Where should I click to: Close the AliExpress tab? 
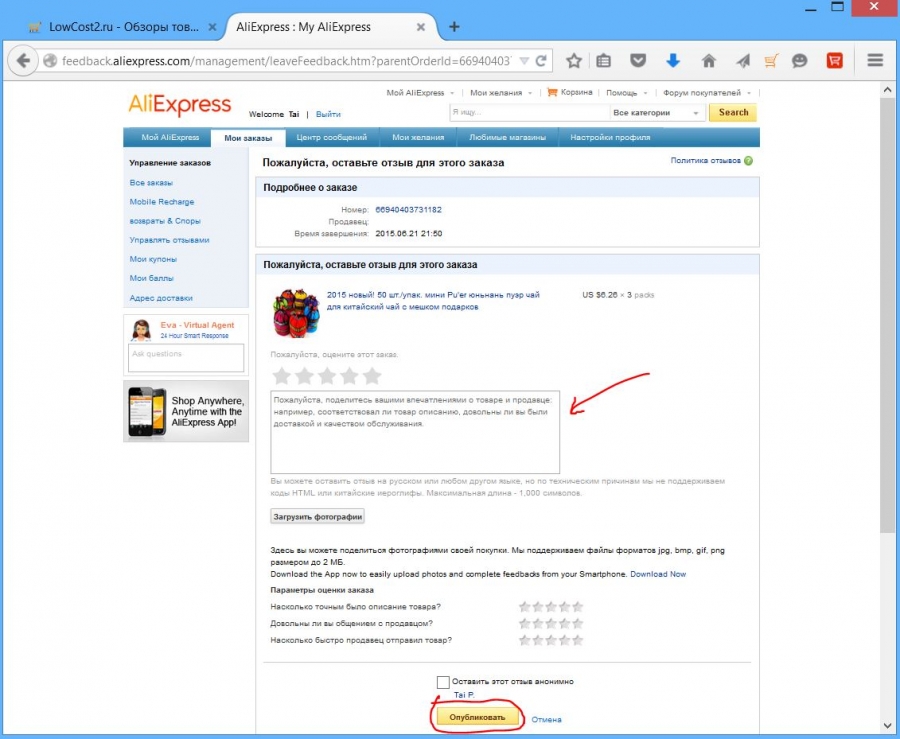tap(421, 27)
